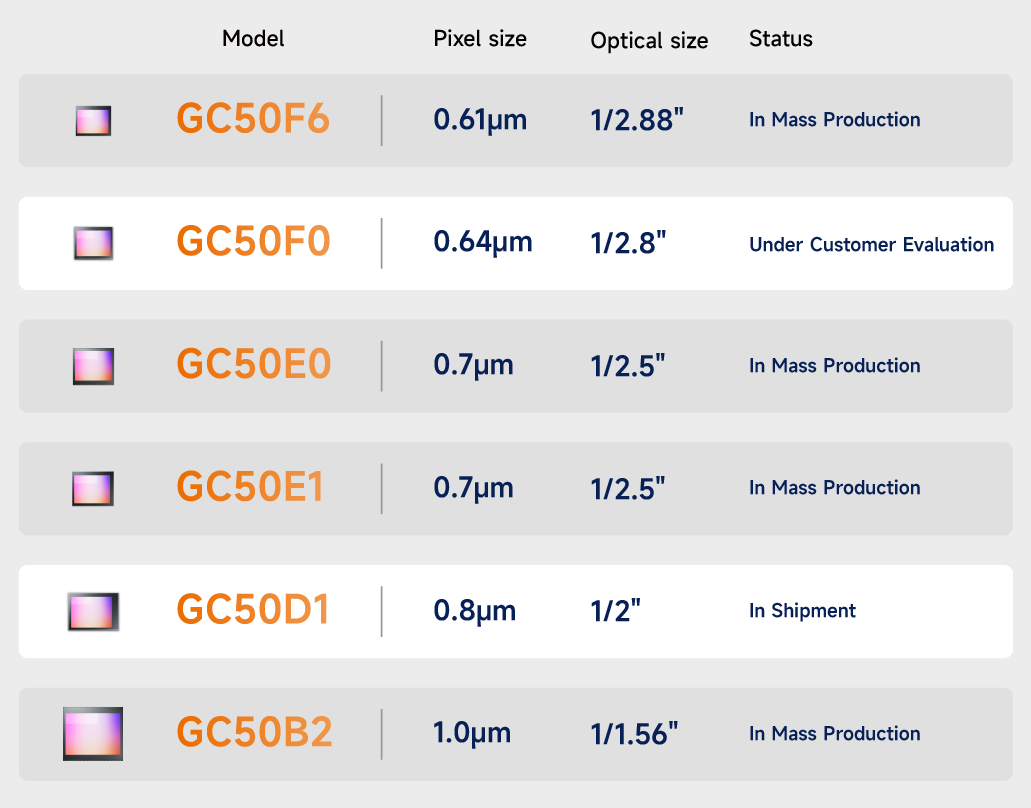Click the 1/1.56" optical size value
1031x808 pixels.
(635, 734)
